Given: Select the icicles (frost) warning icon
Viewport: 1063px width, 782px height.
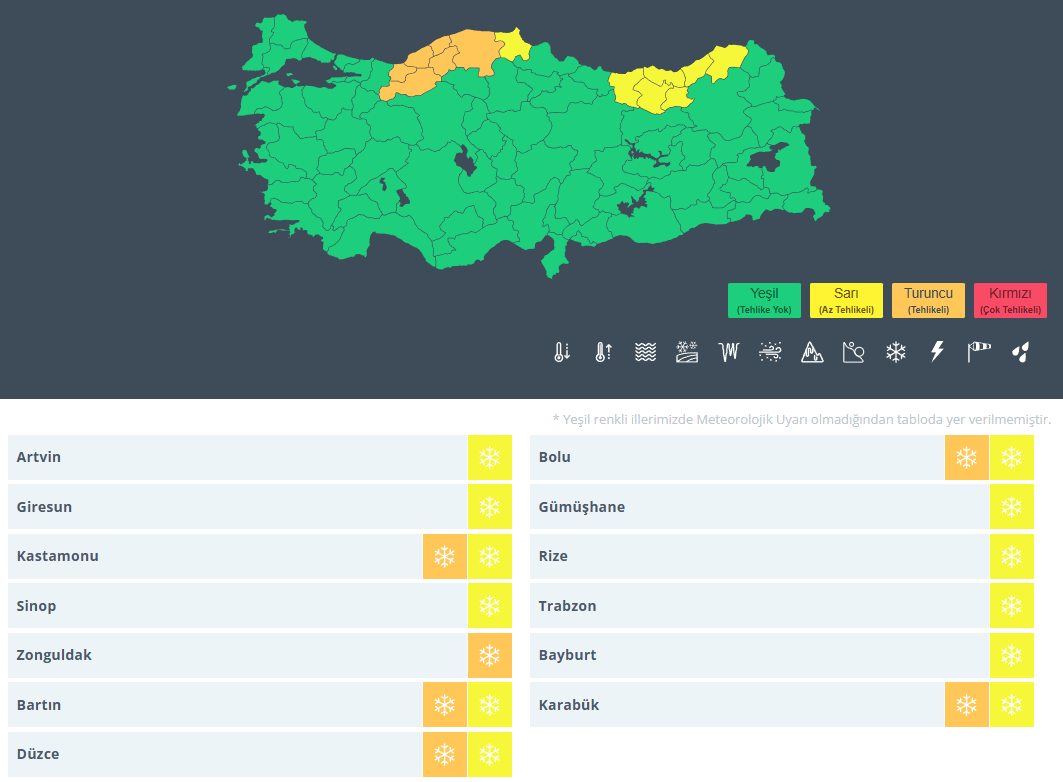Looking at the screenshot, I should pyautogui.click(x=728, y=352).
